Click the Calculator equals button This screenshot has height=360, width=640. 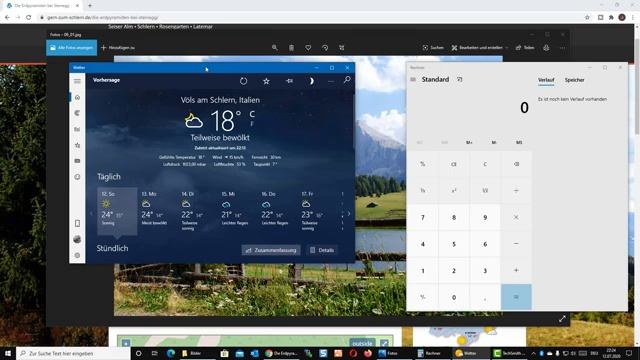pos(516,297)
